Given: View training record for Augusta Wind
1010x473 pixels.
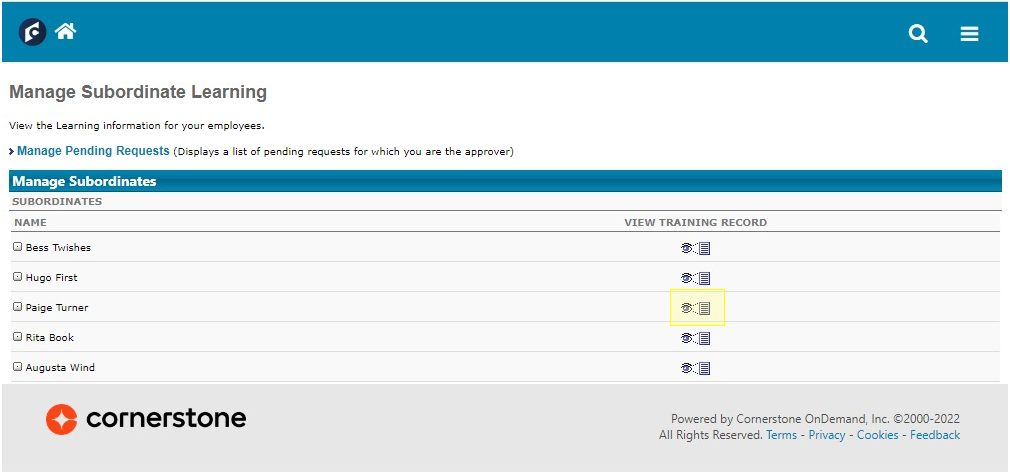Looking at the screenshot, I should coord(696,368).
